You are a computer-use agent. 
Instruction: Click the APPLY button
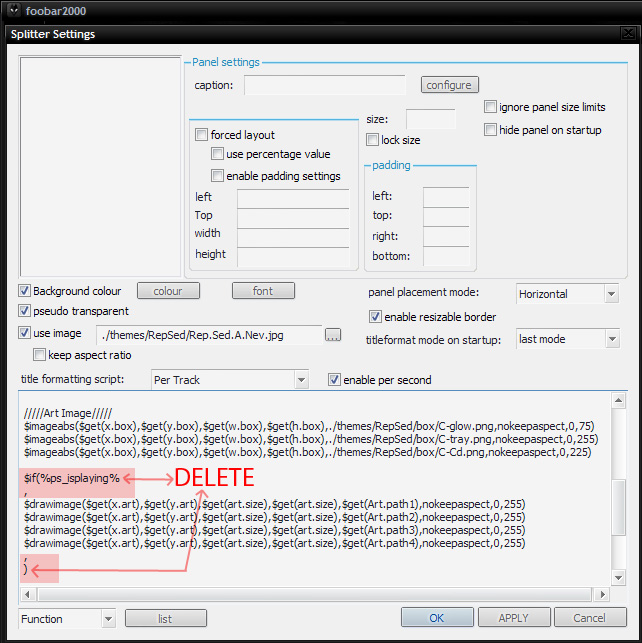514,618
